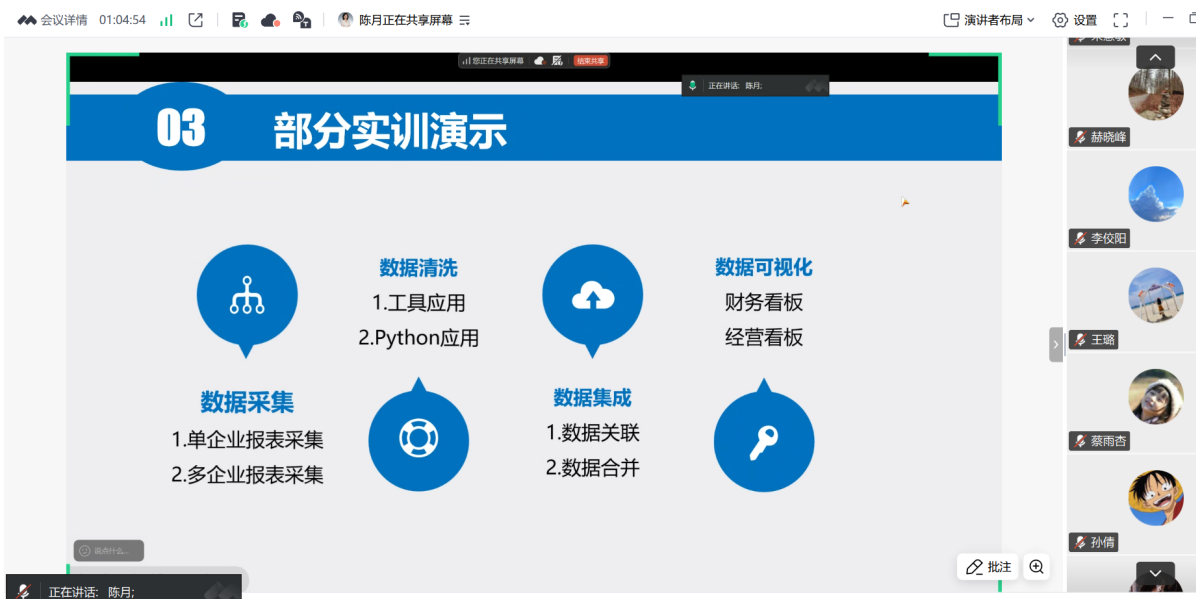Click microphone icon beside 正在讲话 陈月
This screenshot has width=1196, height=599.
coord(693,85)
